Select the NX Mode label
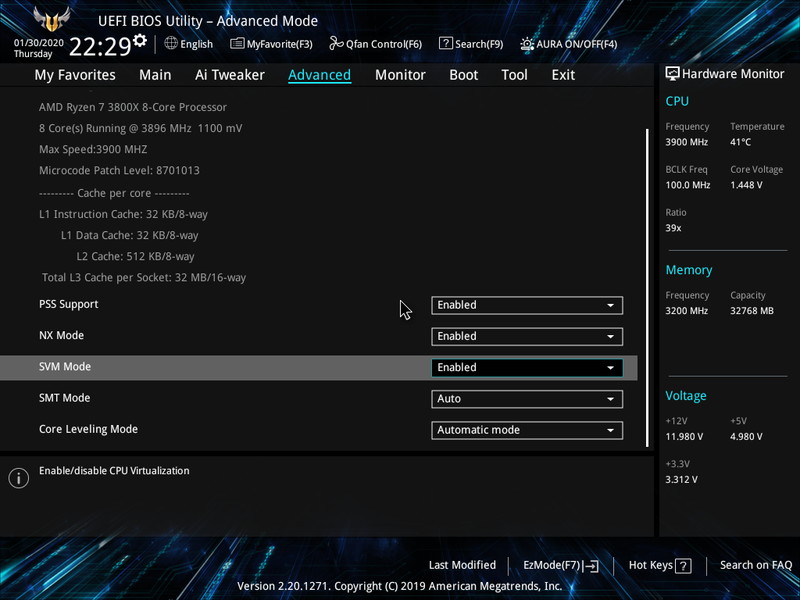Image resolution: width=800 pixels, height=600 pixels. point(61,335)
